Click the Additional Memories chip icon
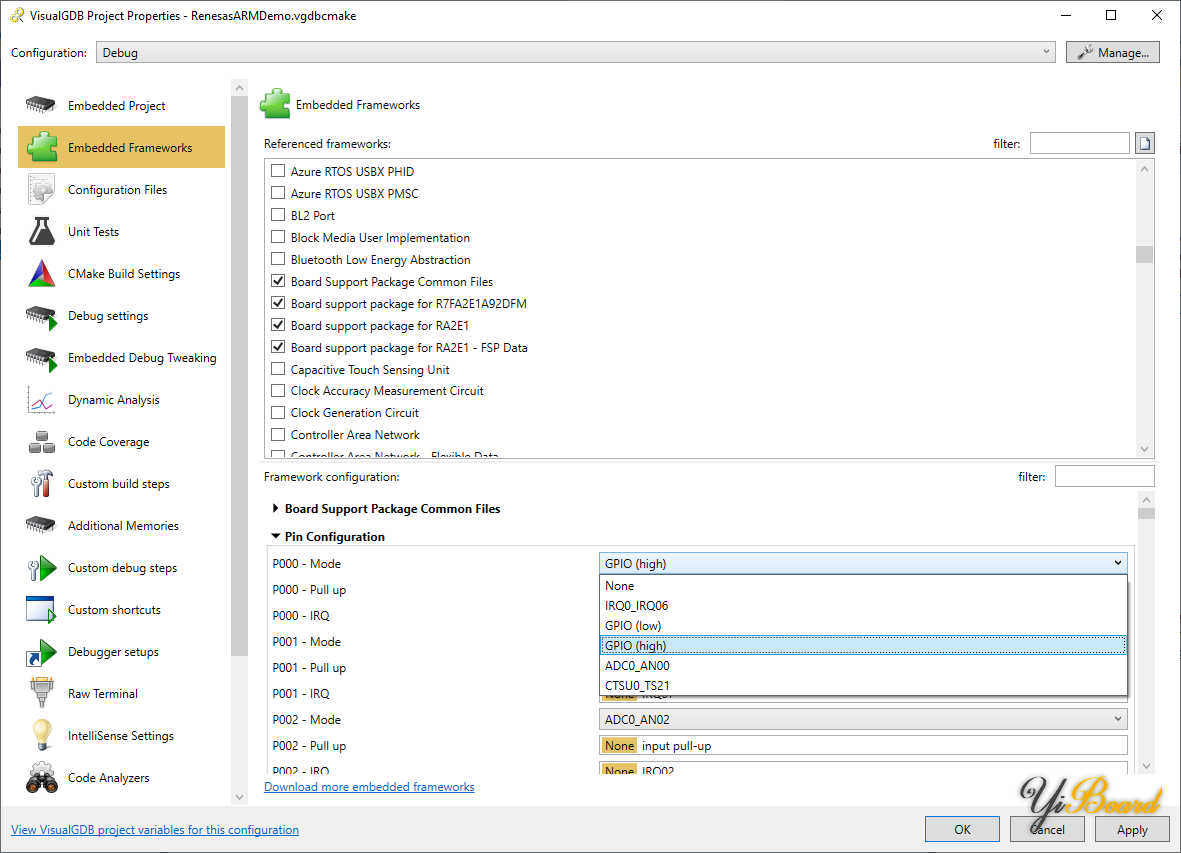This screenshot has width=1181, height=853. tap(41, 525)
